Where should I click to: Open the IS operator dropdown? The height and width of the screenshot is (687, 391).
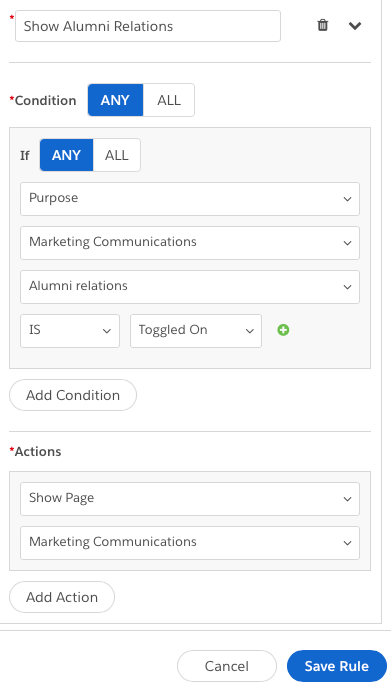tap(70, 331)
